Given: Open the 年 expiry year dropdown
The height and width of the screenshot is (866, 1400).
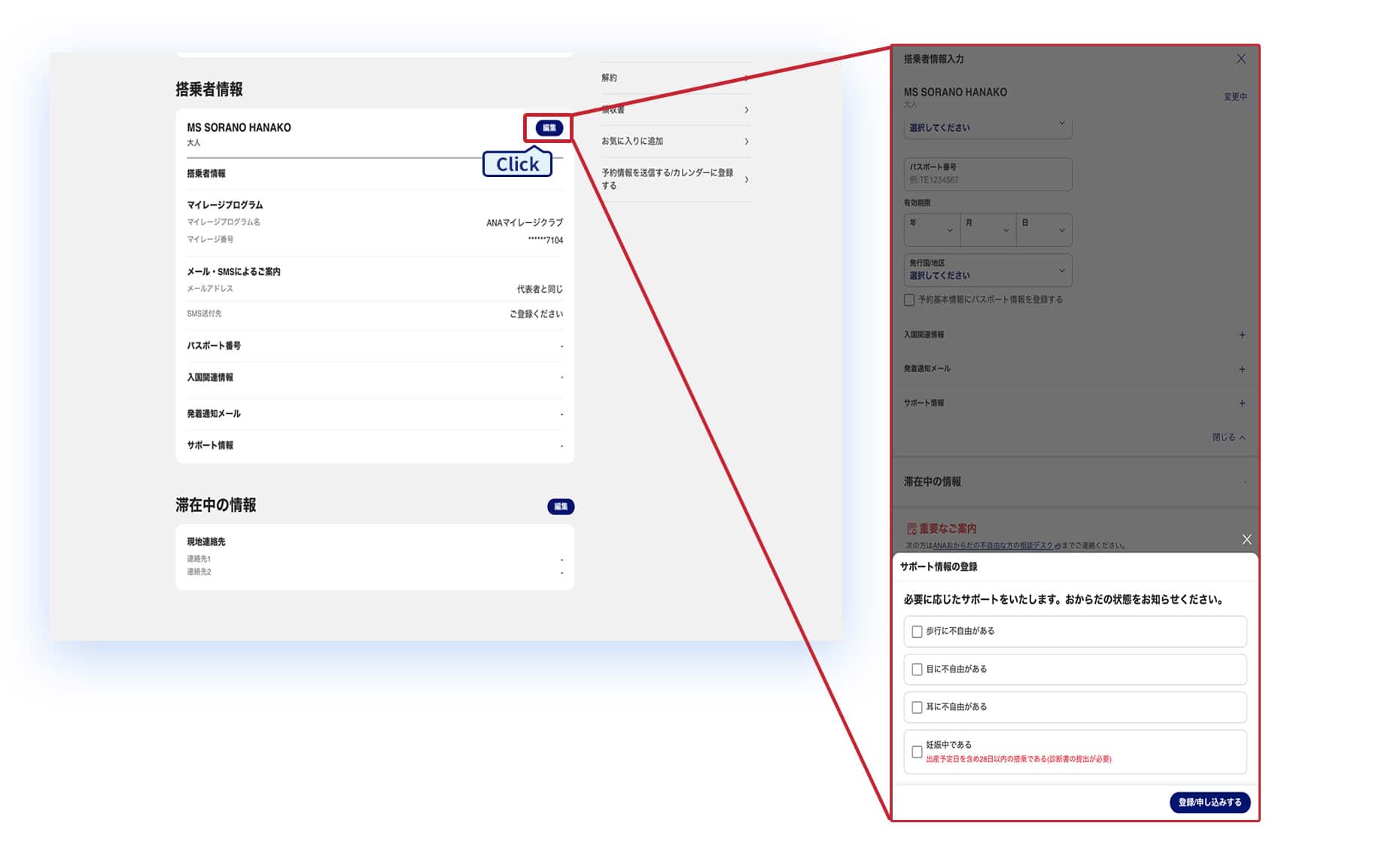Looking at the screenshot, I should (x=931, y=230).
